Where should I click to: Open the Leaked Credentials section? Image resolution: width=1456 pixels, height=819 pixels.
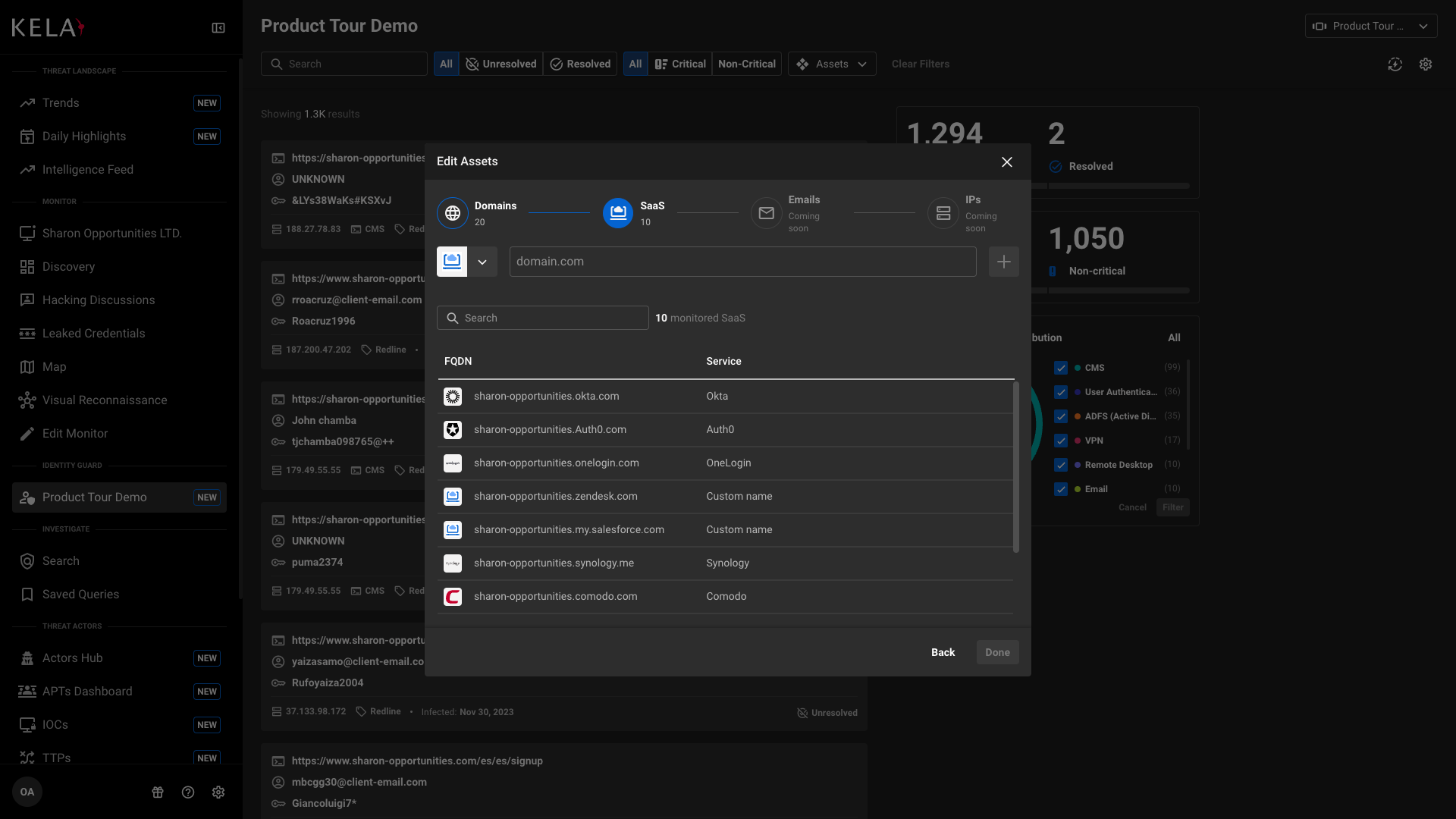(93, 333)
